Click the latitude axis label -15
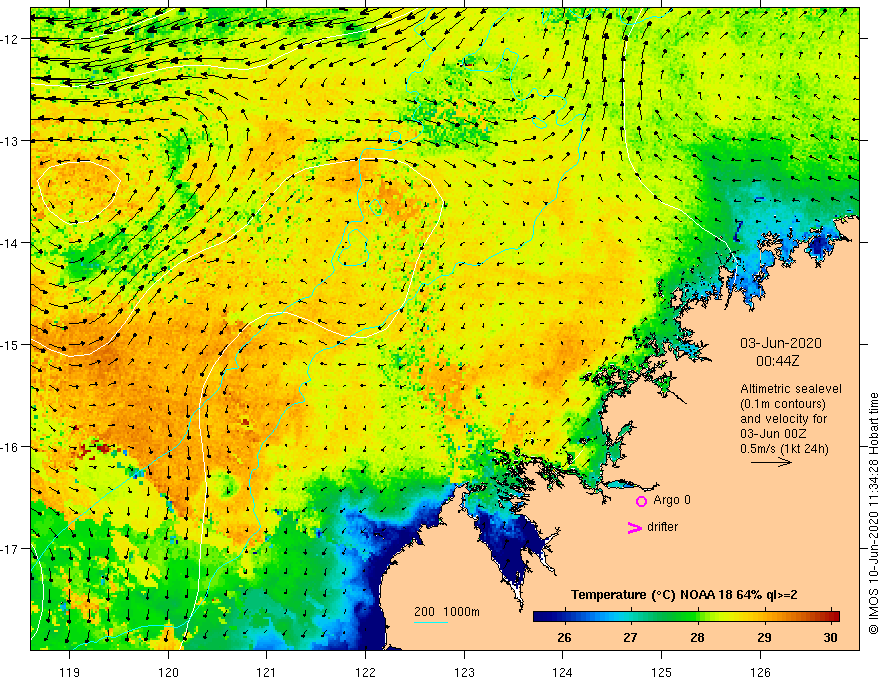Screen dimensions: 880x680 click(10, 345)
